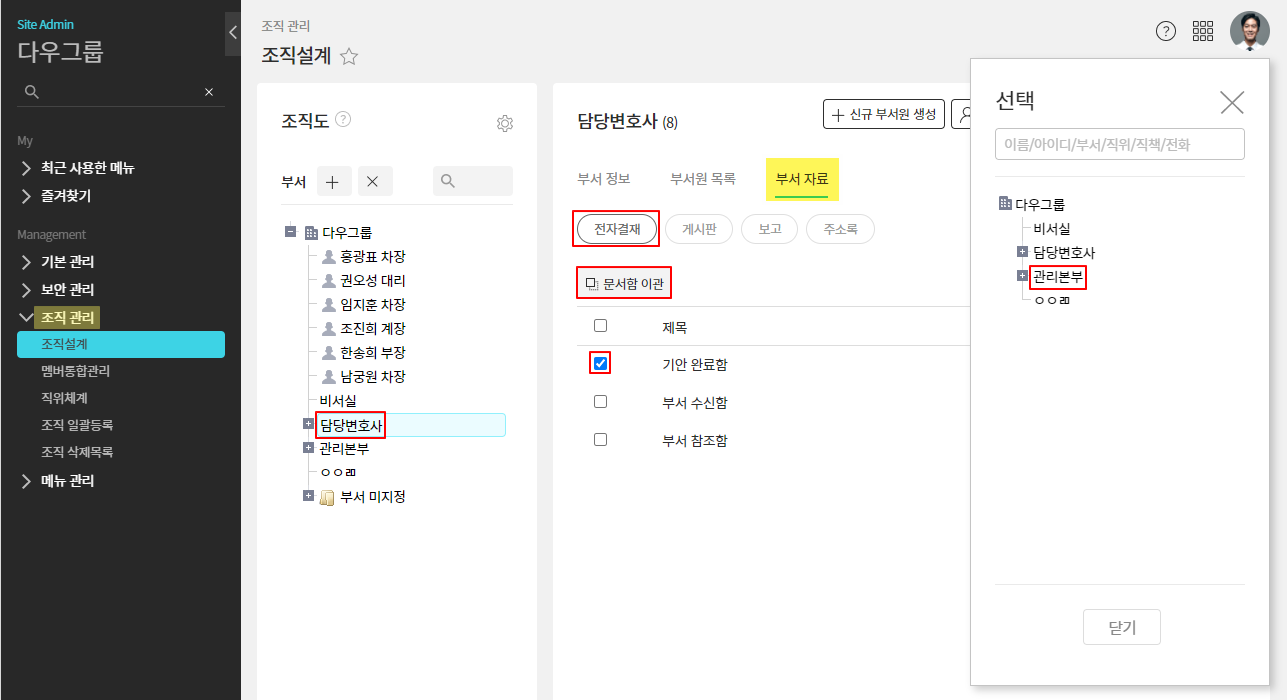This screenshot has width=1287, height=700.
Task: Click the organization chart settings gear icon
Action: (x=505, y=124)
